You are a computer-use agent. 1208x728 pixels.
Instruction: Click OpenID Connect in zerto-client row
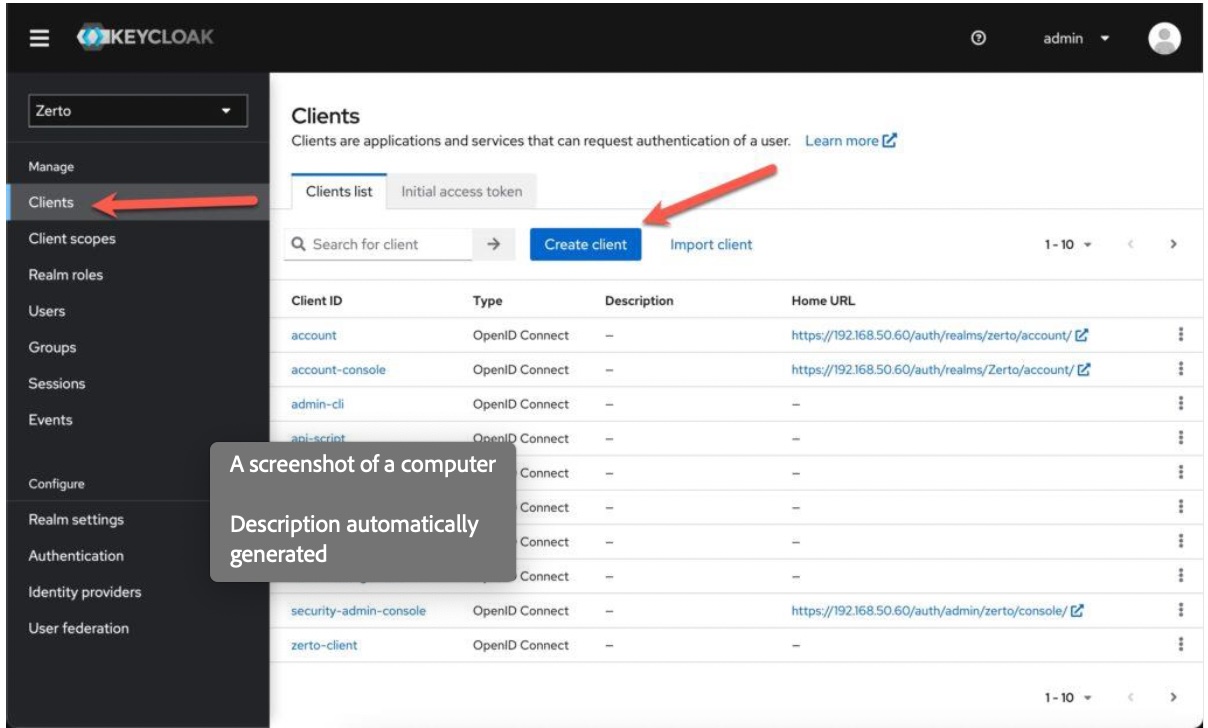(x=521, y=645)
